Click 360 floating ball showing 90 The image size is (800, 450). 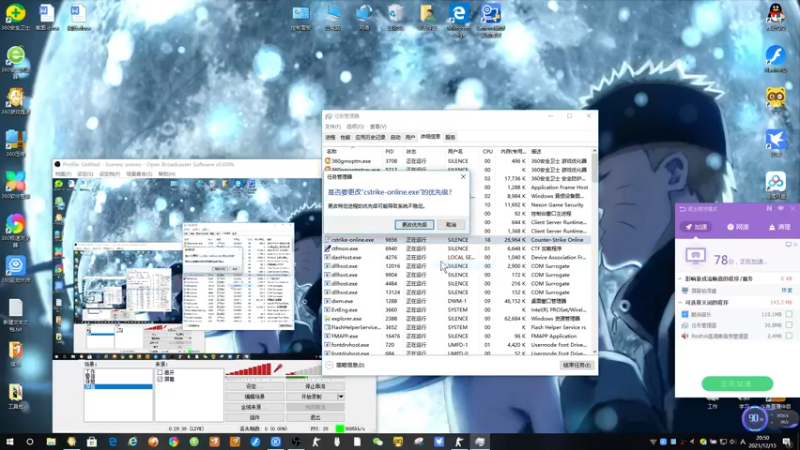pyautogui.click(x=754, y=418)
